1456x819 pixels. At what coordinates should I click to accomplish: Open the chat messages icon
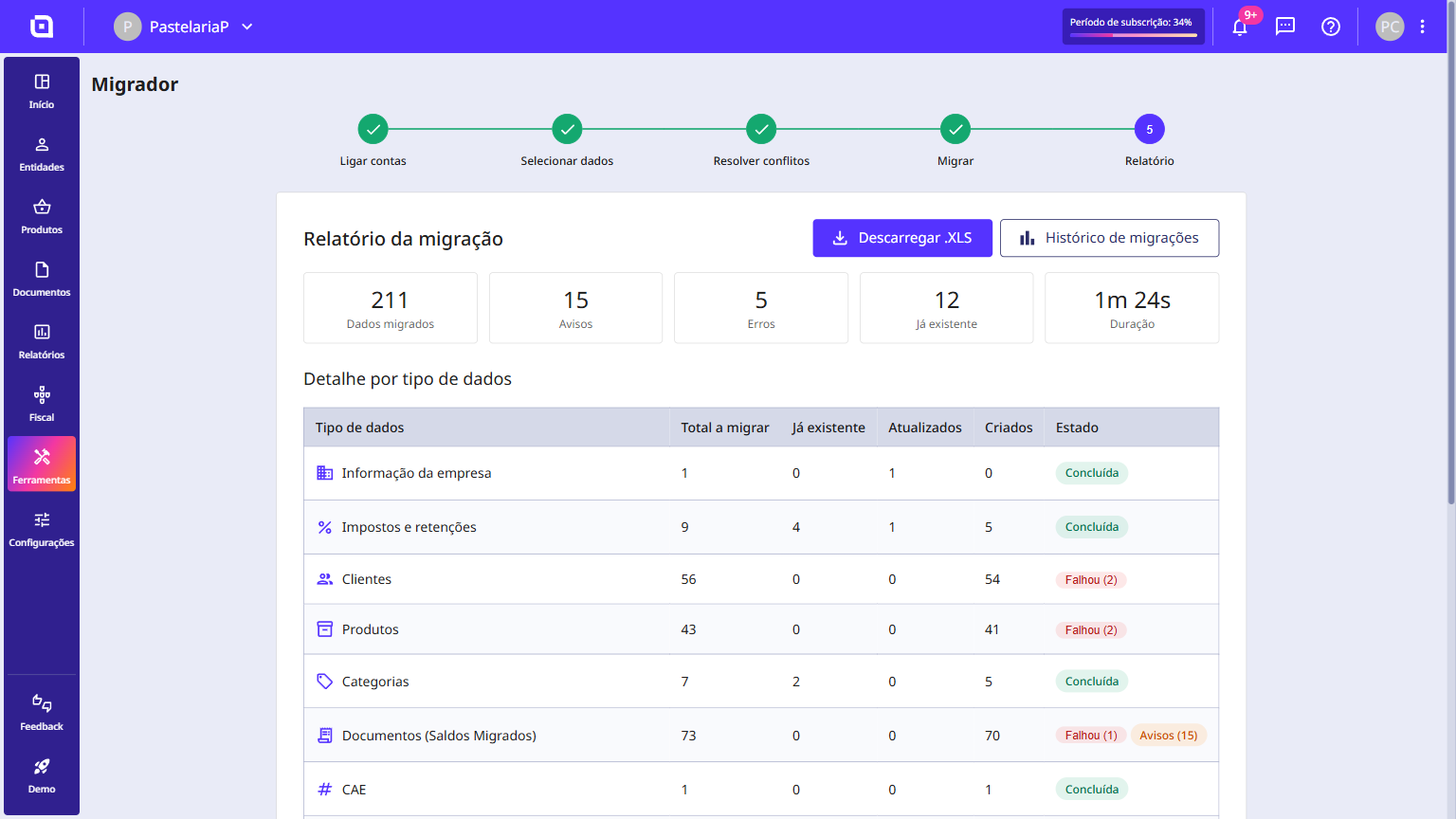pos(1285,27)
